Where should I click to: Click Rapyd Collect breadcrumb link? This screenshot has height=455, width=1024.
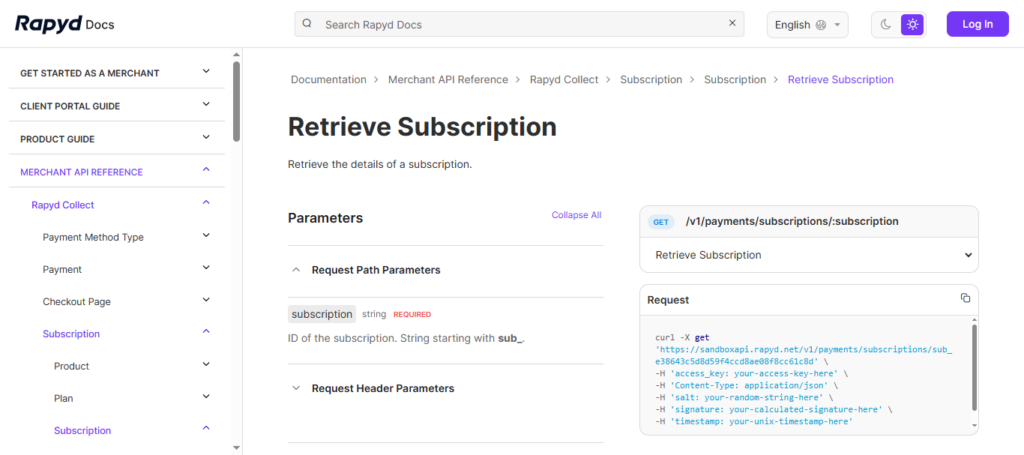[x=564, y=80]
